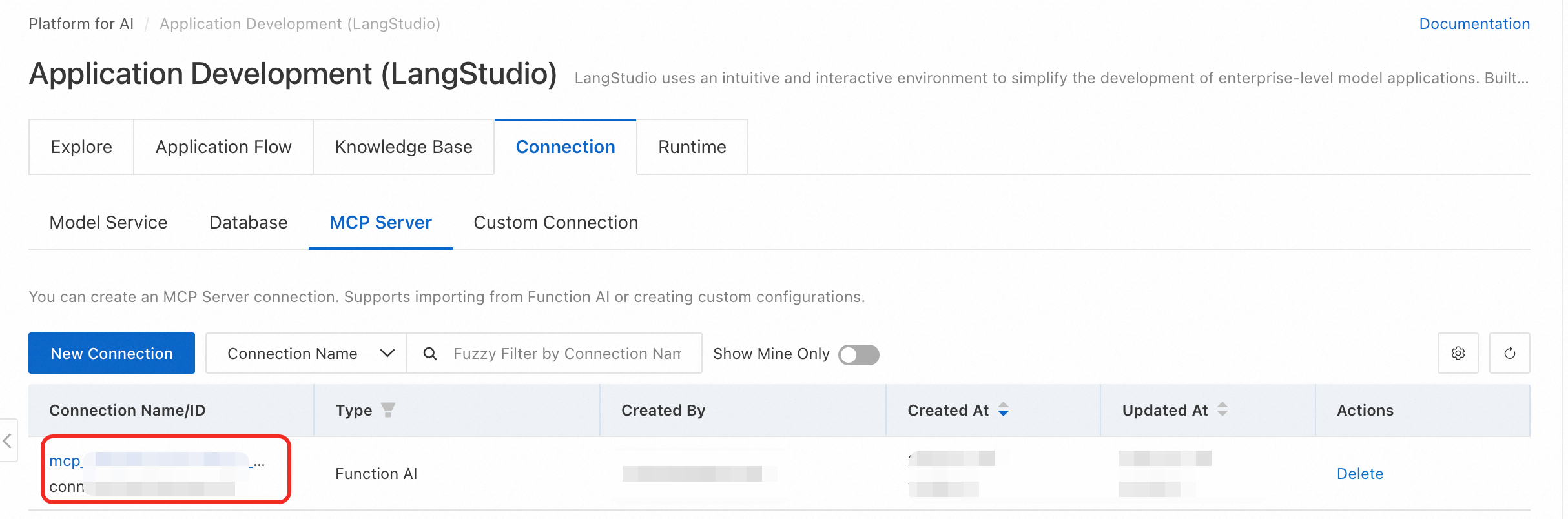Select the Custom Connection sub-tab
The width and height of the screenshot is (1568, 519).
click(555, 223)
